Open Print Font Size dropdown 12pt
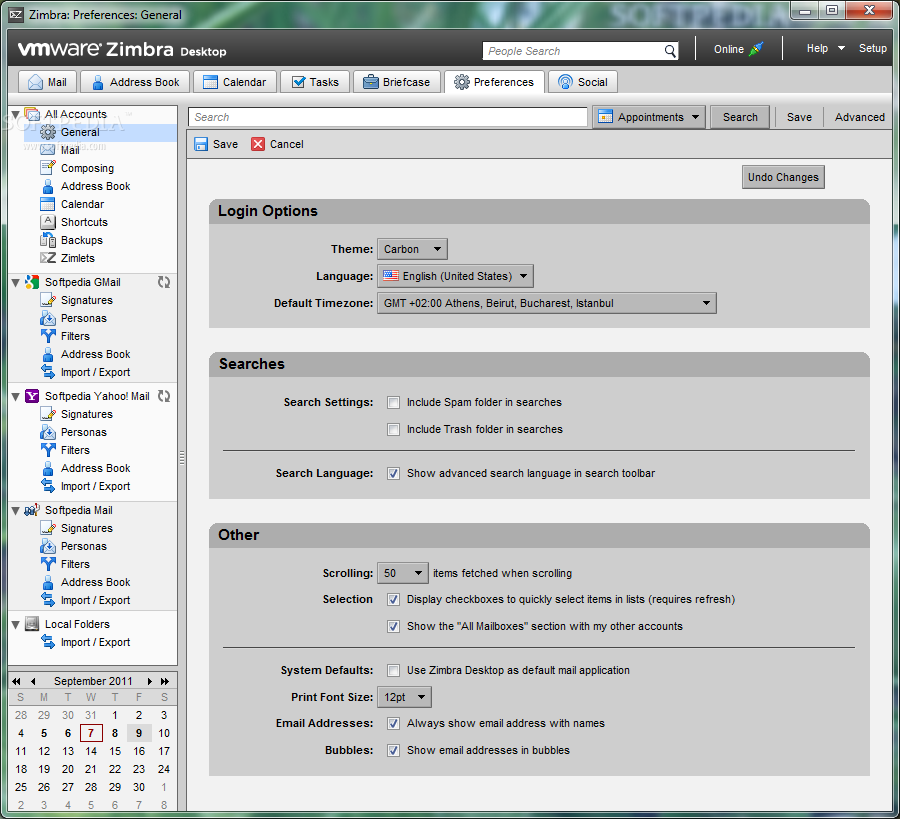The height and width of the screenshot is (819, 900). [x=404, y=697]
